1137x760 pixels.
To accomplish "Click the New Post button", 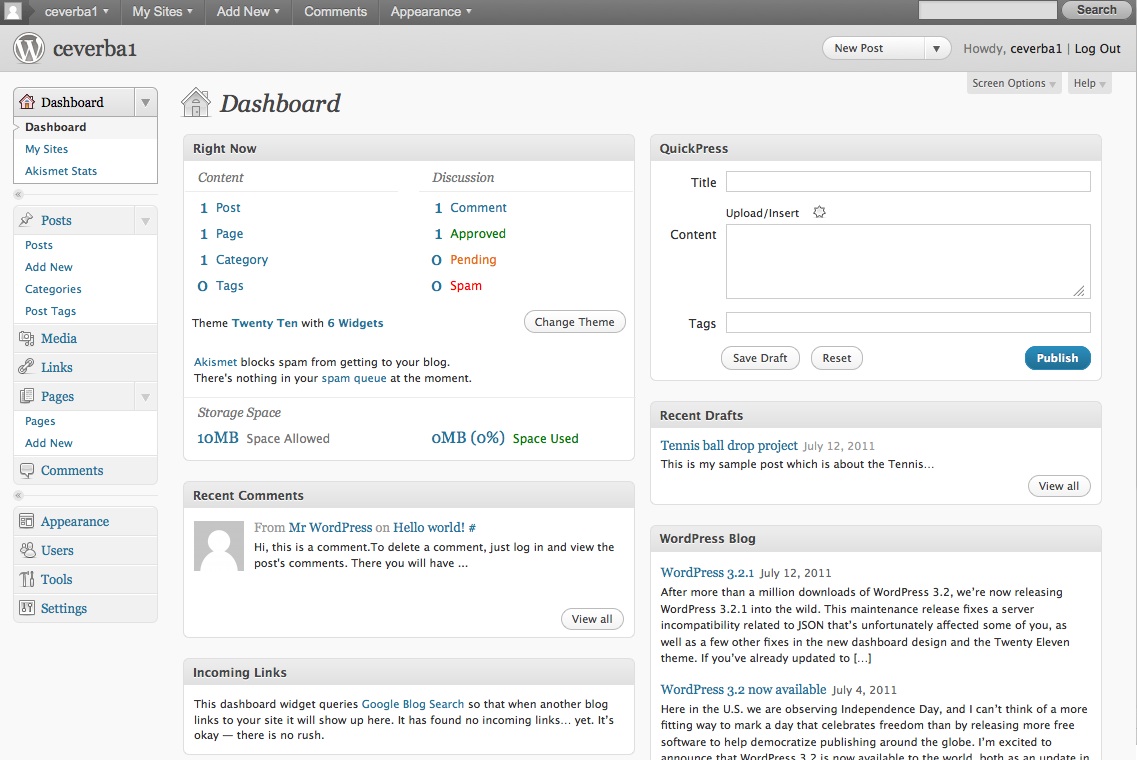I will click(874, 49).
